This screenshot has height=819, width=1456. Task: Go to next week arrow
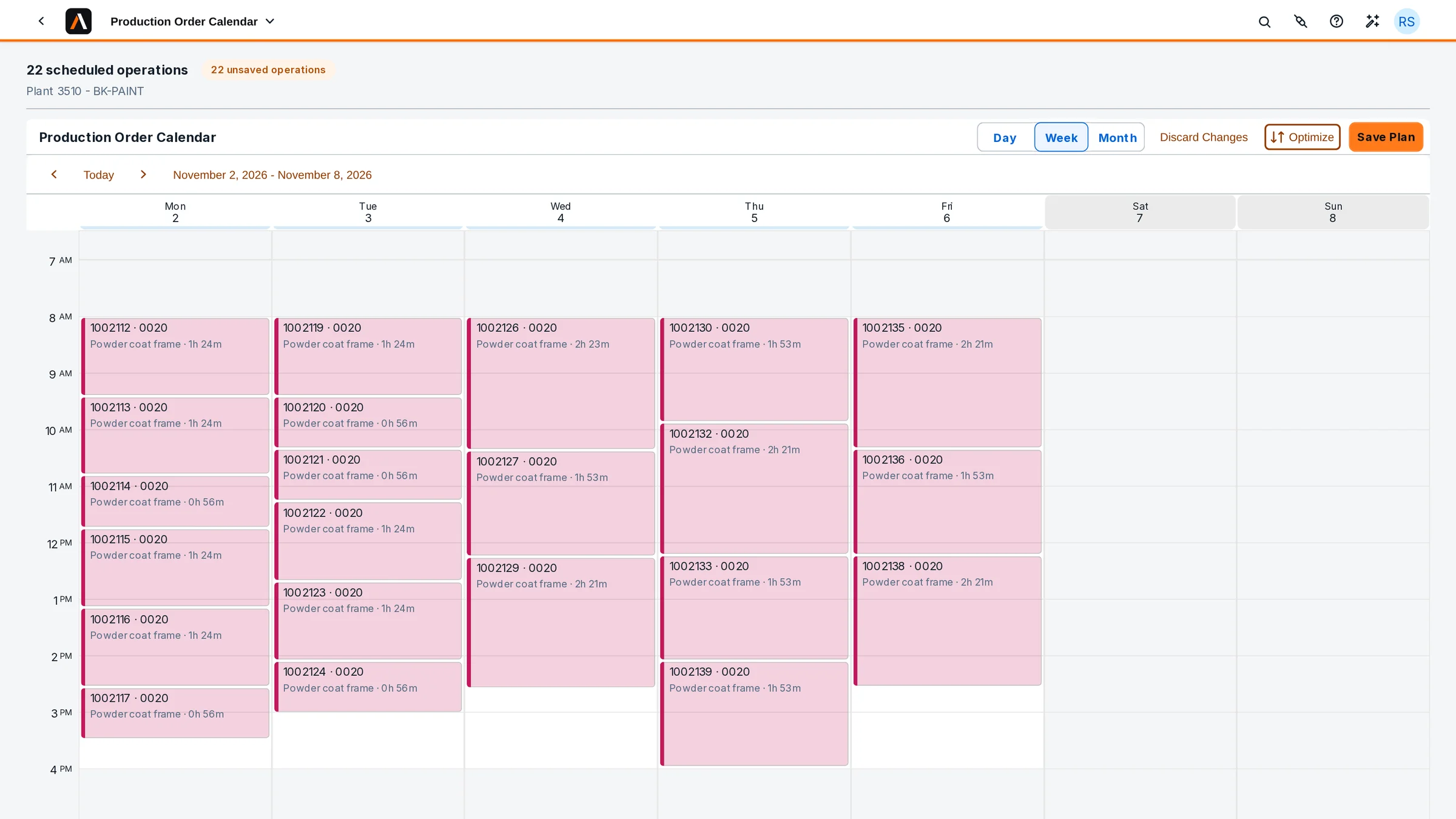click(x=143, y=175)
